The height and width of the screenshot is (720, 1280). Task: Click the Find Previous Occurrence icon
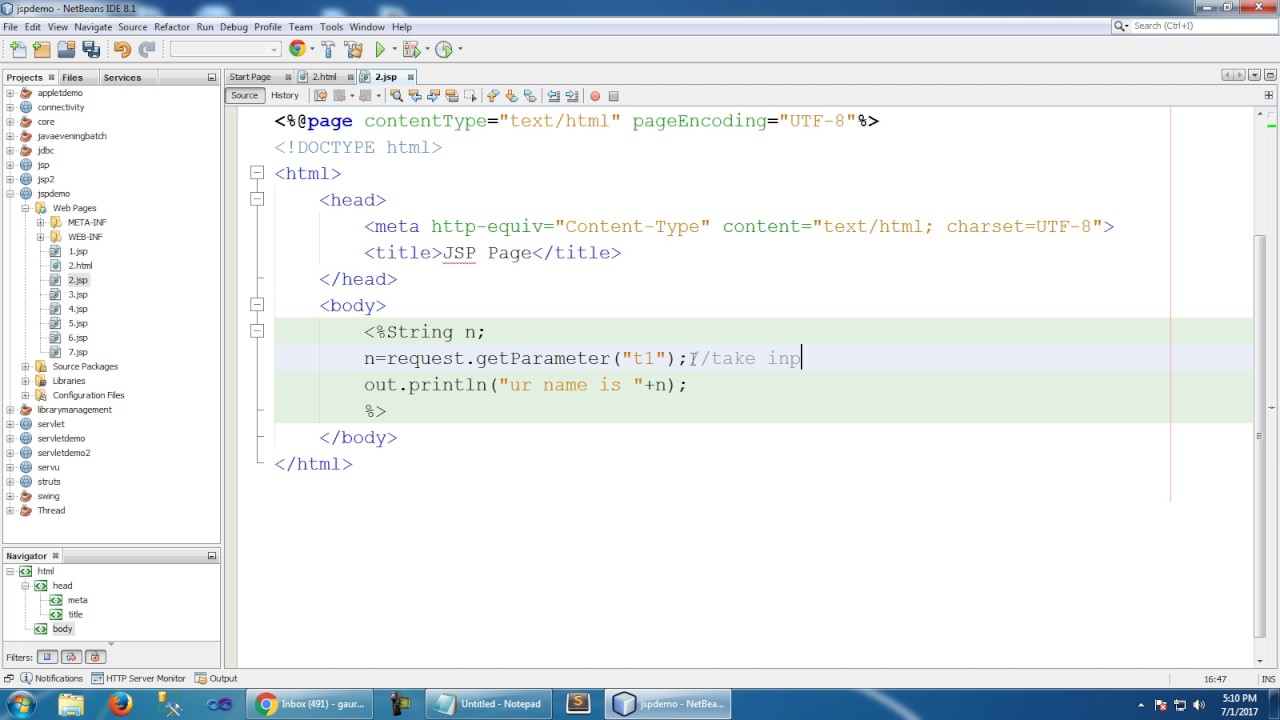point(414,96)
